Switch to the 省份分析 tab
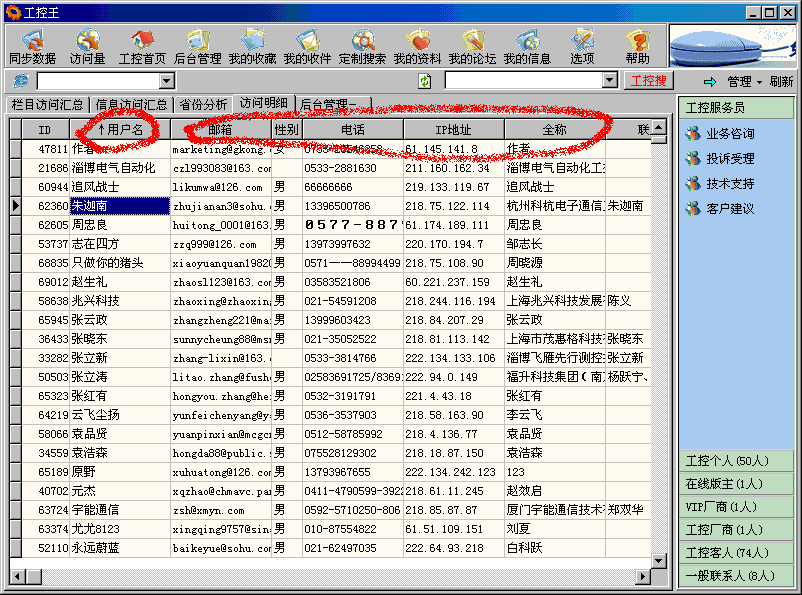Screen dimensions: 802x595 203,104
